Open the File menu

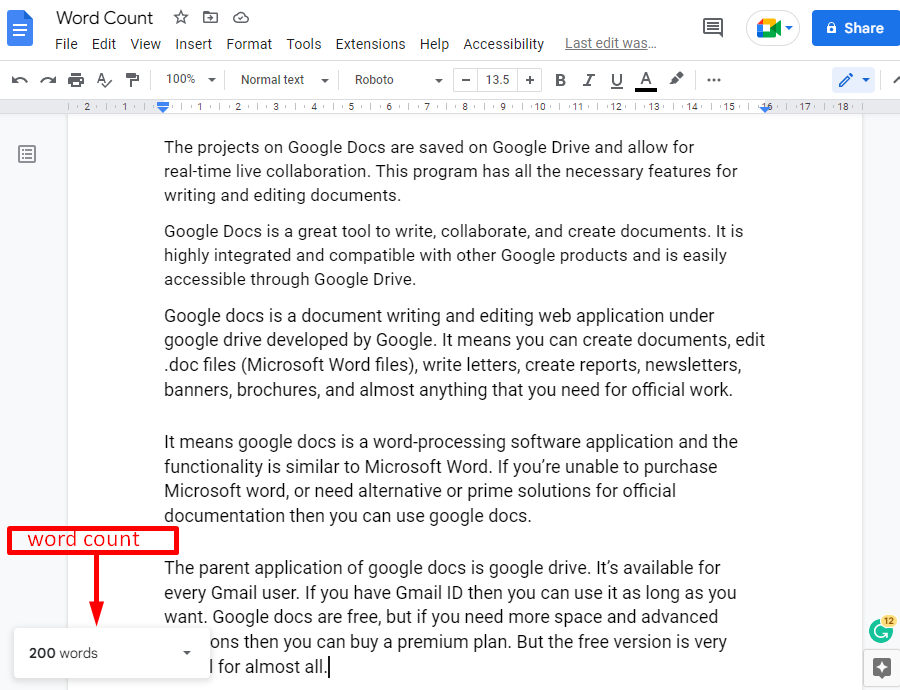(67, 44)
